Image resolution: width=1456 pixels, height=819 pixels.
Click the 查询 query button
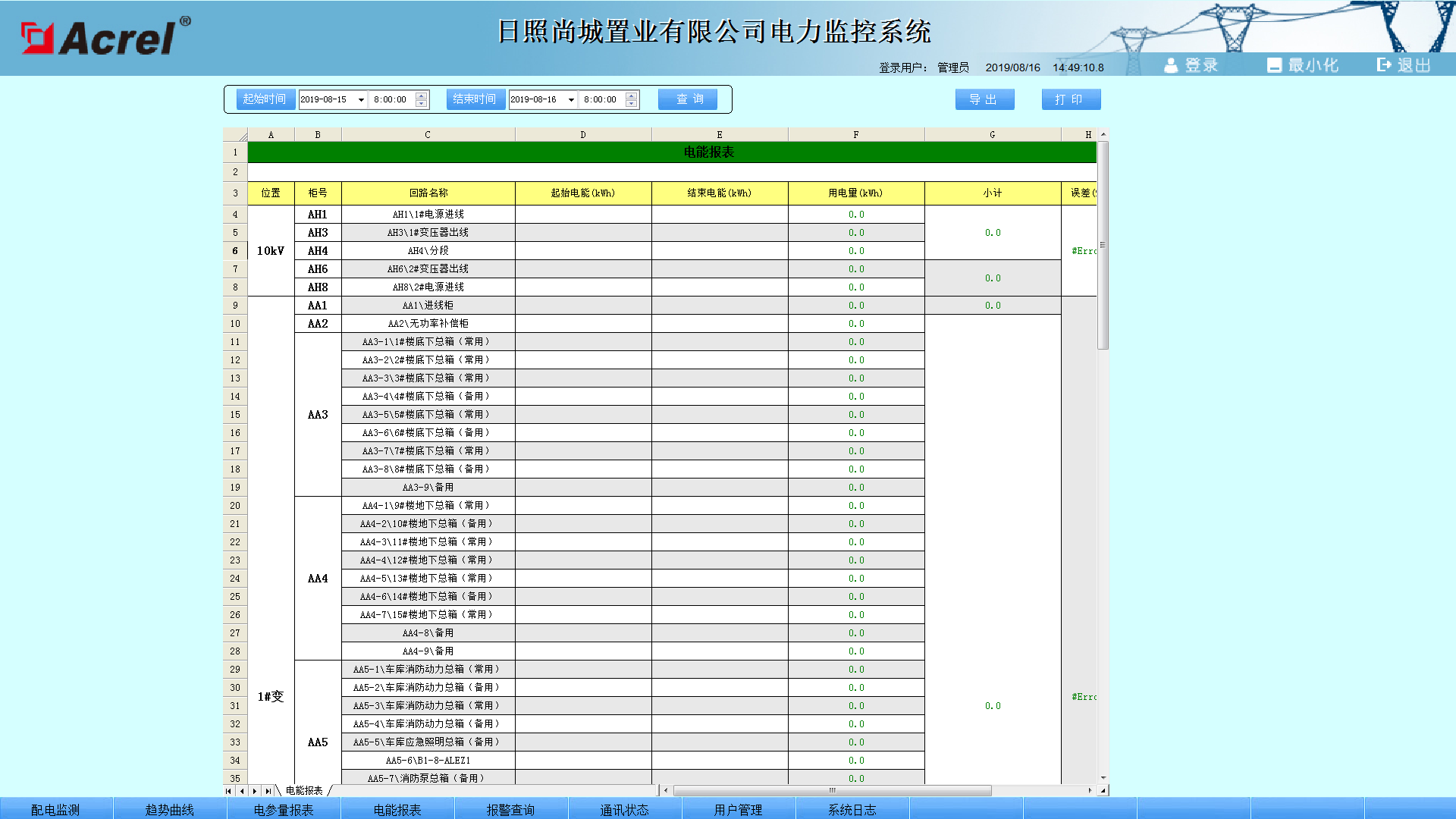coord(688,99)
